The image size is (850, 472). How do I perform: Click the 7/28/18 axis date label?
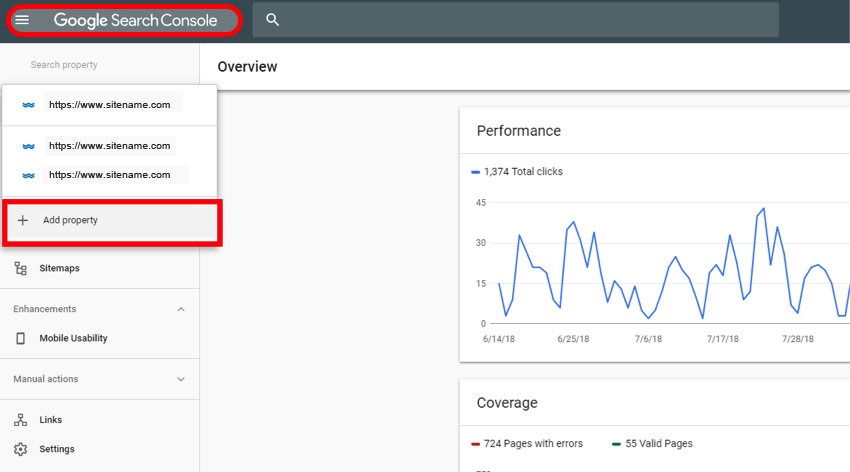click(797, 339)
